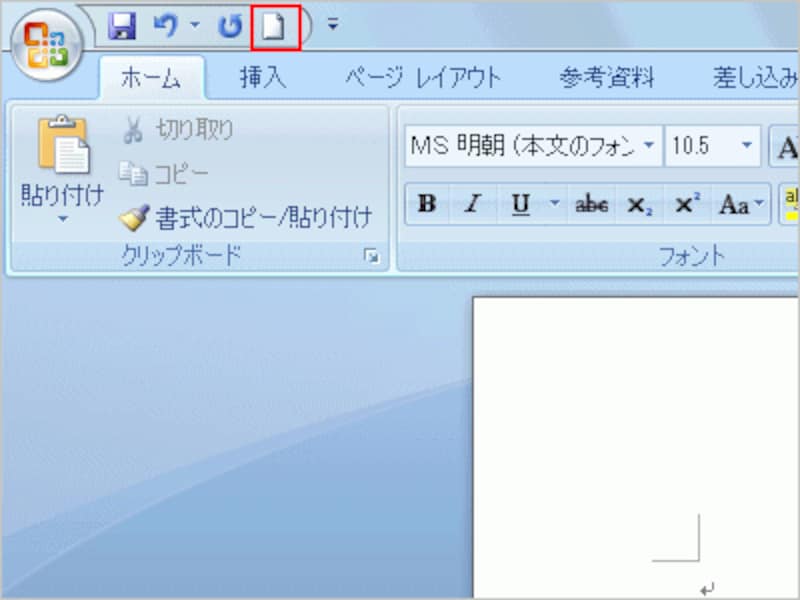Toggle bold formatting
Image resolution: width=800 pixels, height=600 pixels.
tap(426, 205)
